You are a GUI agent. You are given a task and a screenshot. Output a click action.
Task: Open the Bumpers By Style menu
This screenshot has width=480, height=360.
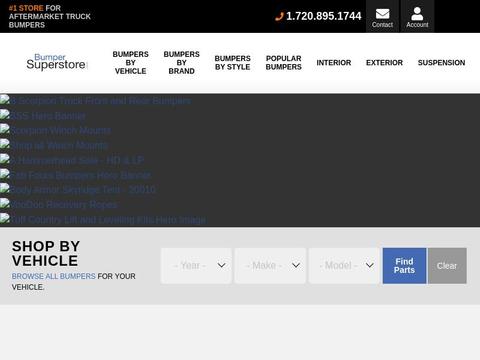pos(233,63)
